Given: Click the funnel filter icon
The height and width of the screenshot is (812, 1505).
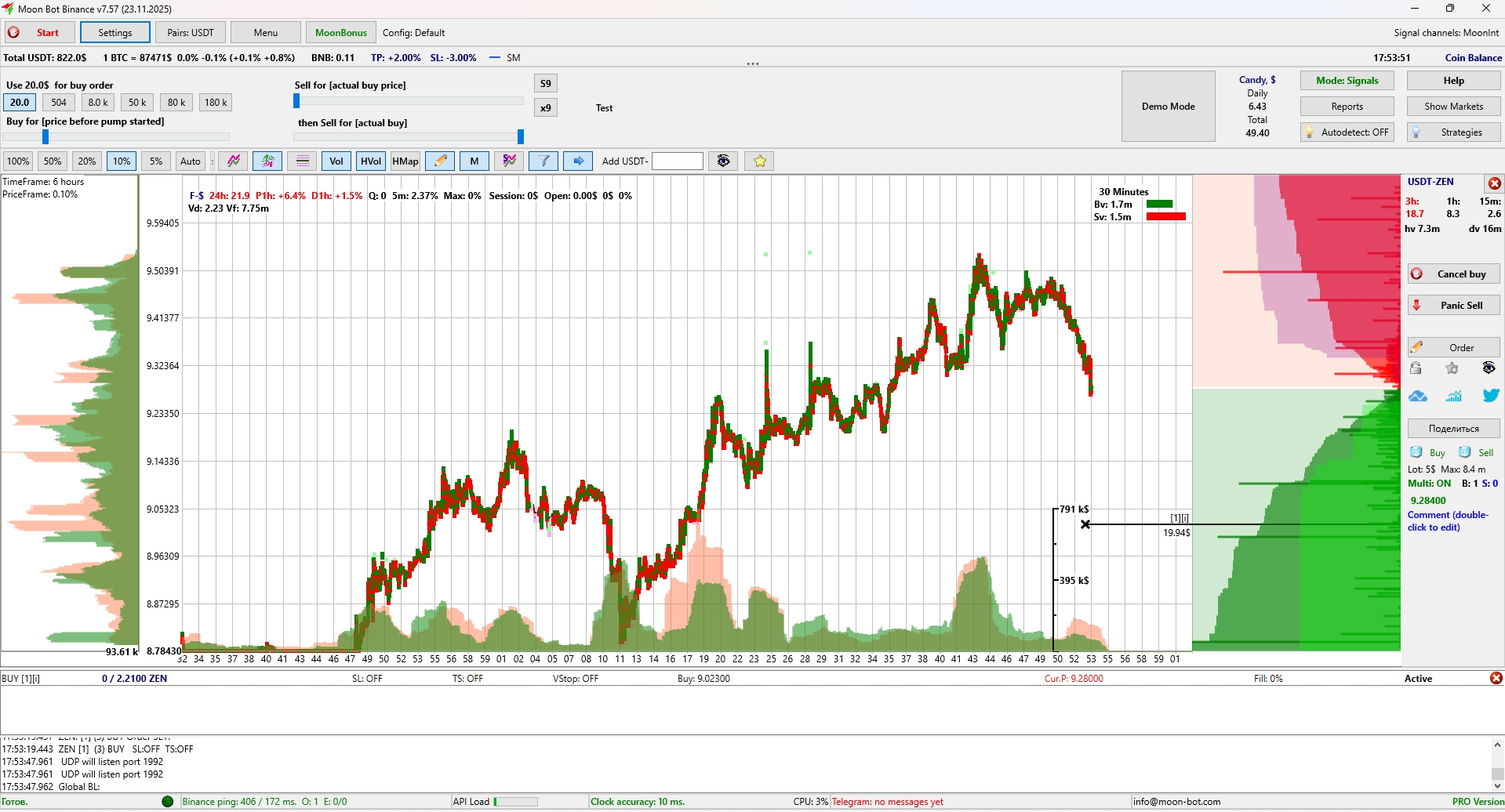Looking at the screenshot, I should (x=543, y=161).
